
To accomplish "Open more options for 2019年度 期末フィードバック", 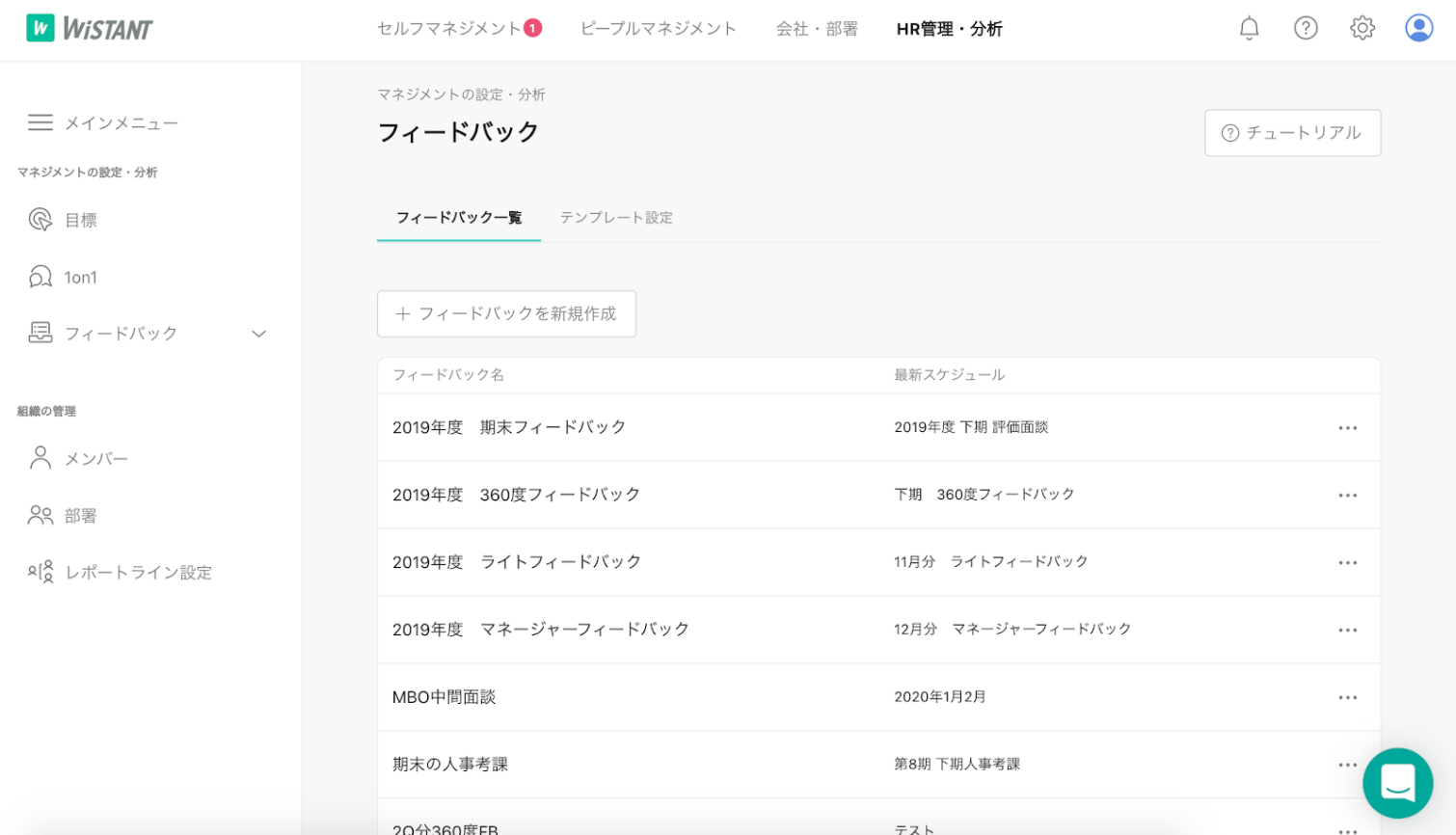I will coord(1348,428).
